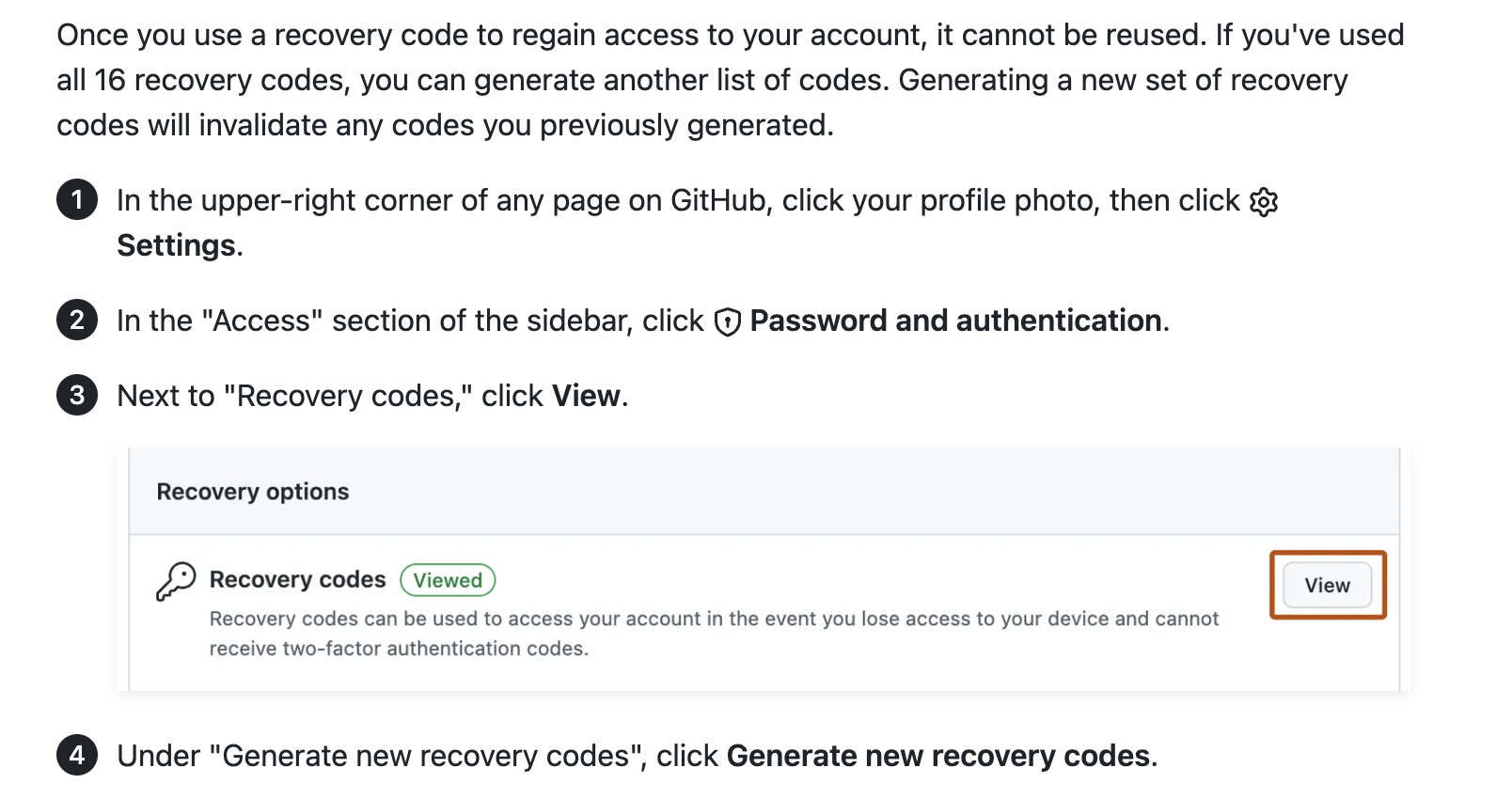This screenshot has width=1512, height=799.
Task: Click the numbered circle for step 4
Action: point(77,755)
